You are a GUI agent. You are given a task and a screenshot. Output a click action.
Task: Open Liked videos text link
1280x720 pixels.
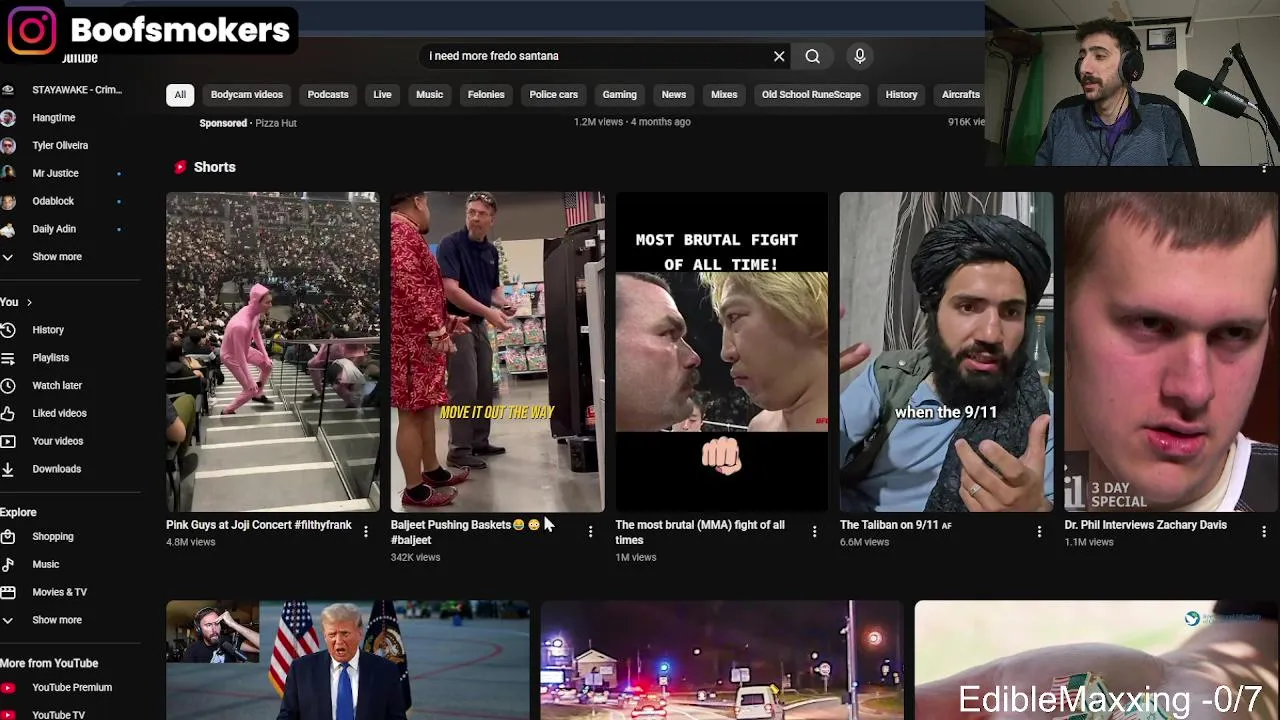[59, 413]
